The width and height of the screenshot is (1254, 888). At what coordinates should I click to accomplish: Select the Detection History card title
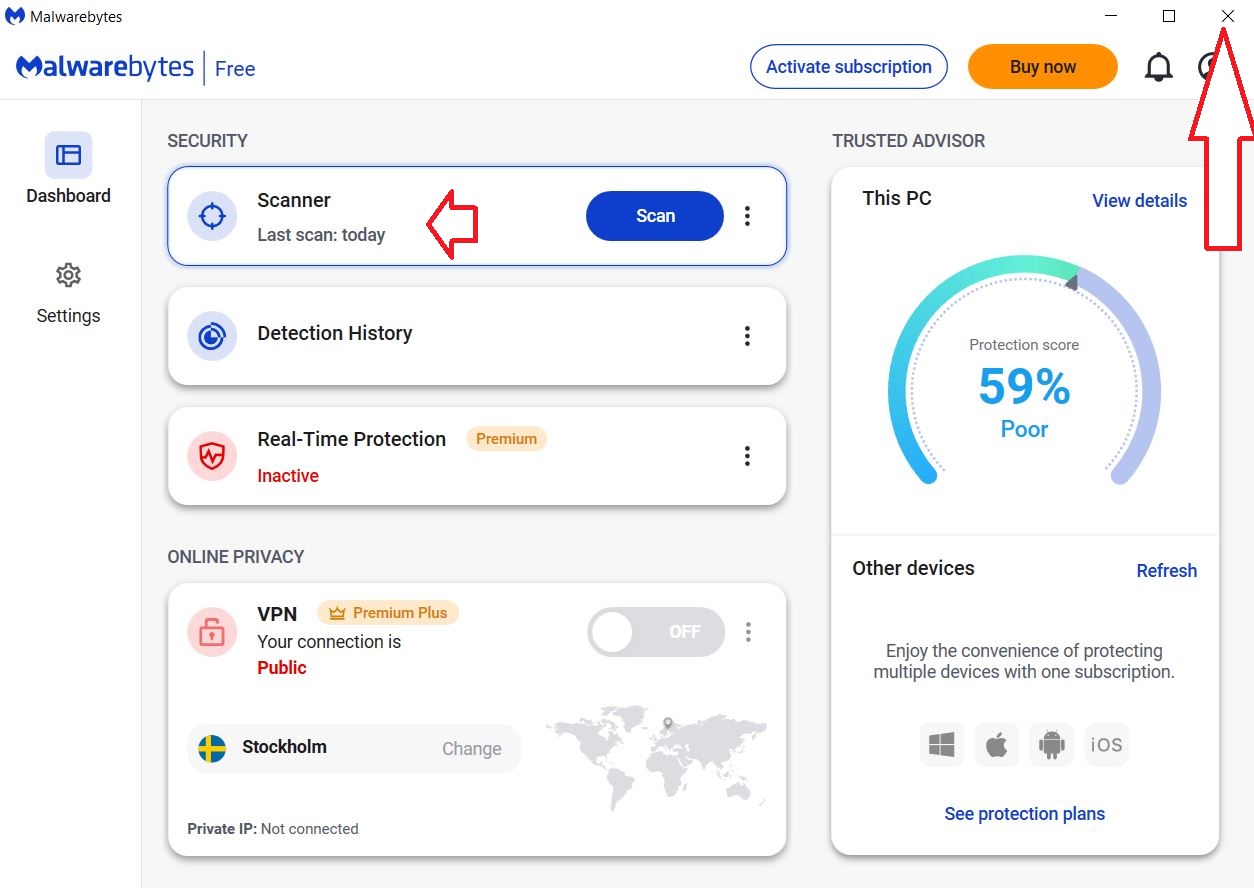pos(335,333)
